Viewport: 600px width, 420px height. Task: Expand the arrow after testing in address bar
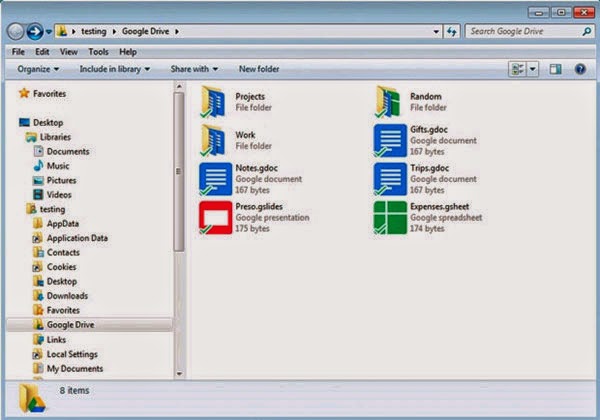click(114, 31)
